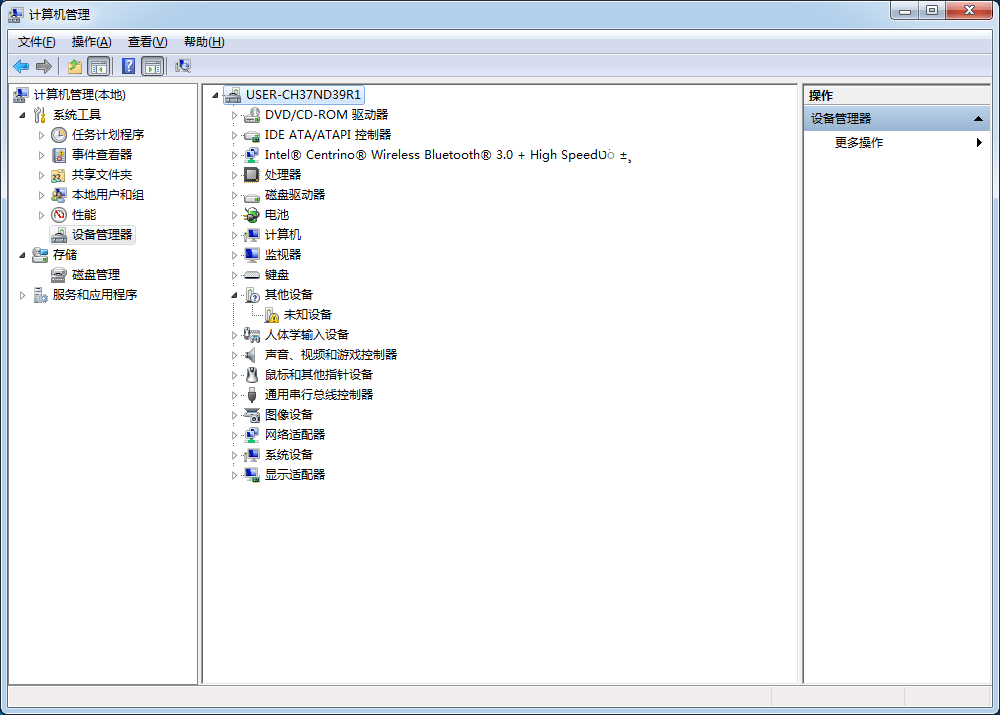Open the 文件(F) menu
Screen dimensions: 1000x715
pyautogui.click(x=36, y=42)
